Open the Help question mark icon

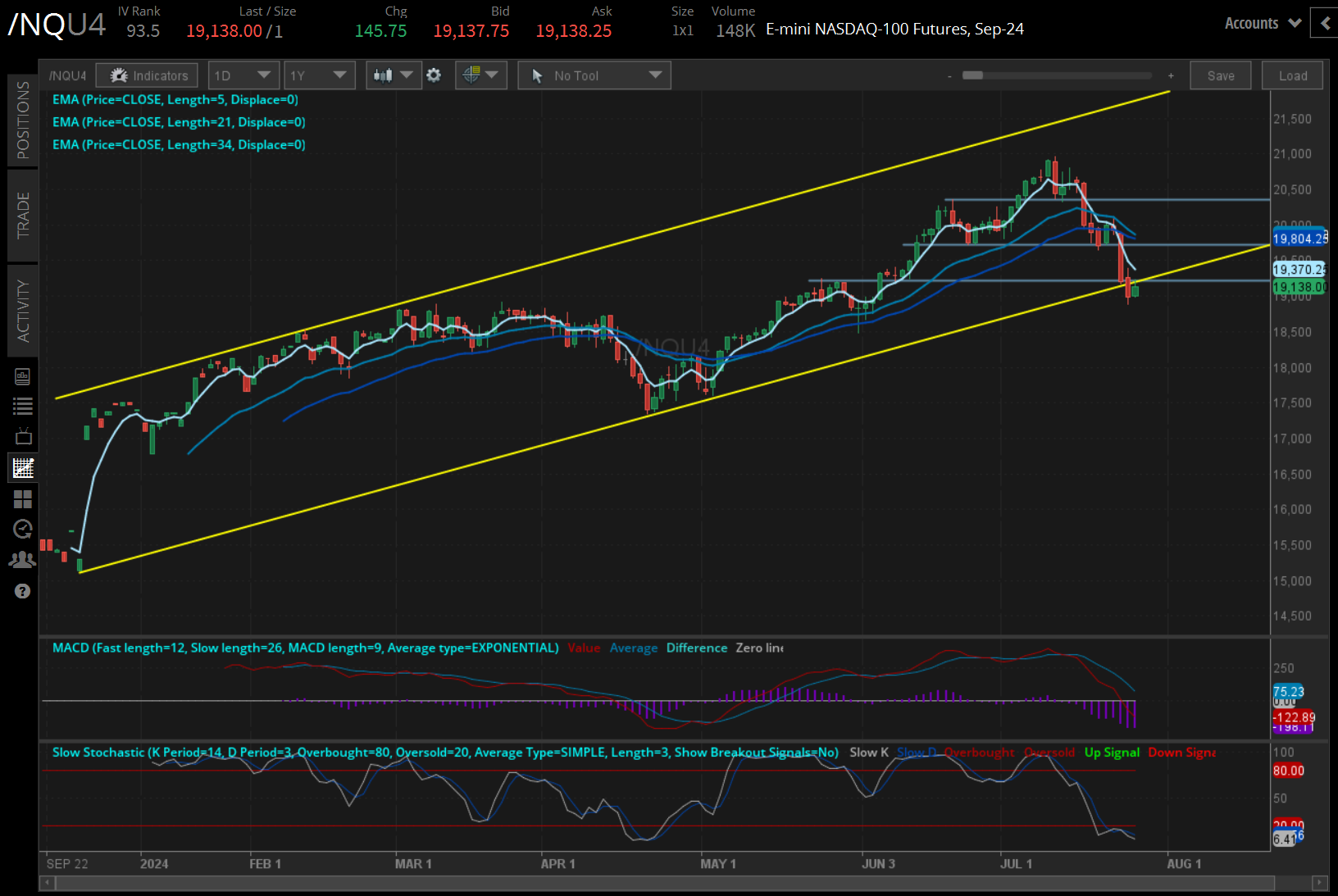22,590
